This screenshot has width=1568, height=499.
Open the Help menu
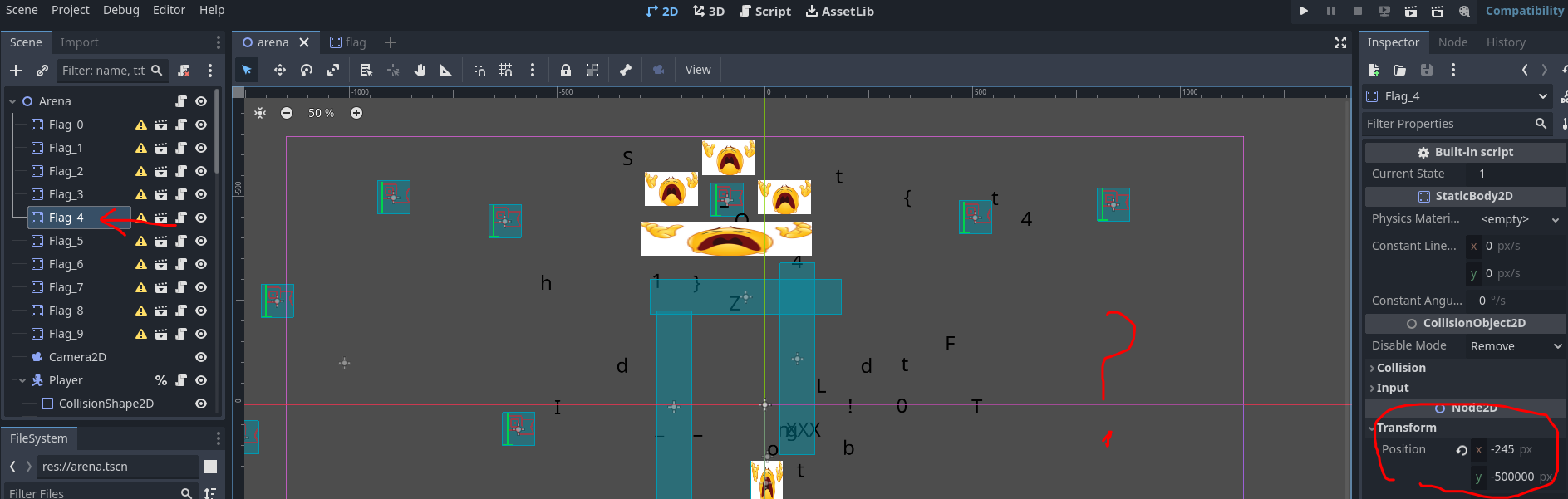[x=212, y=10]
